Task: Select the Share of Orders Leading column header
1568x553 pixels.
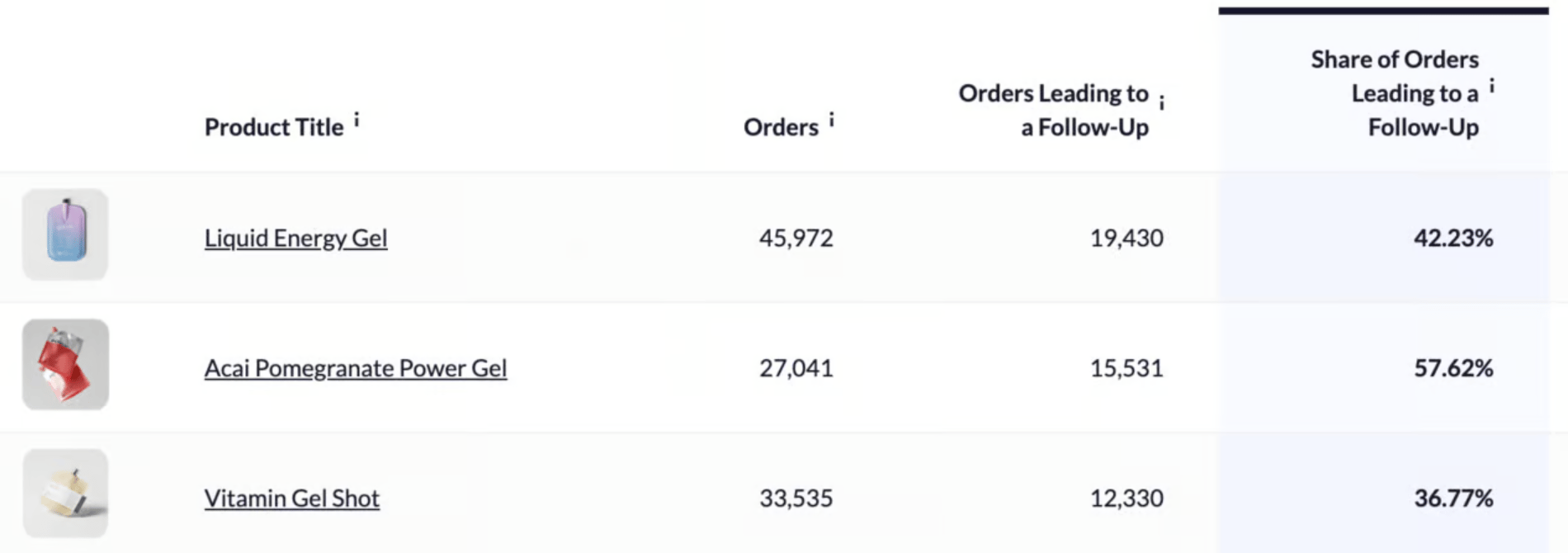Action: tap(1396, 93)
